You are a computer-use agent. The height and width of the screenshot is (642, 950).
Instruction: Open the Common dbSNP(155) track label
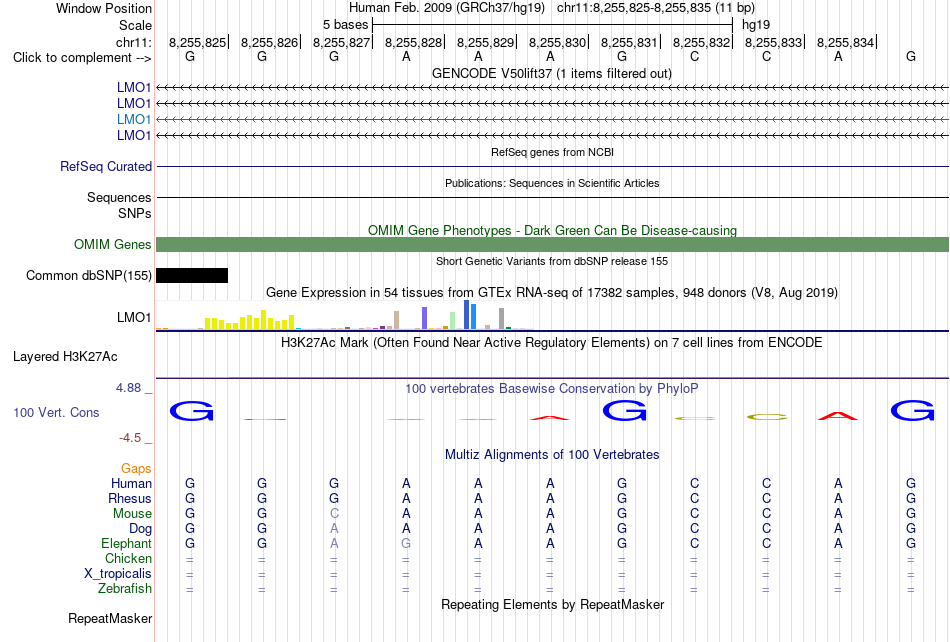(x=89, y=276)
